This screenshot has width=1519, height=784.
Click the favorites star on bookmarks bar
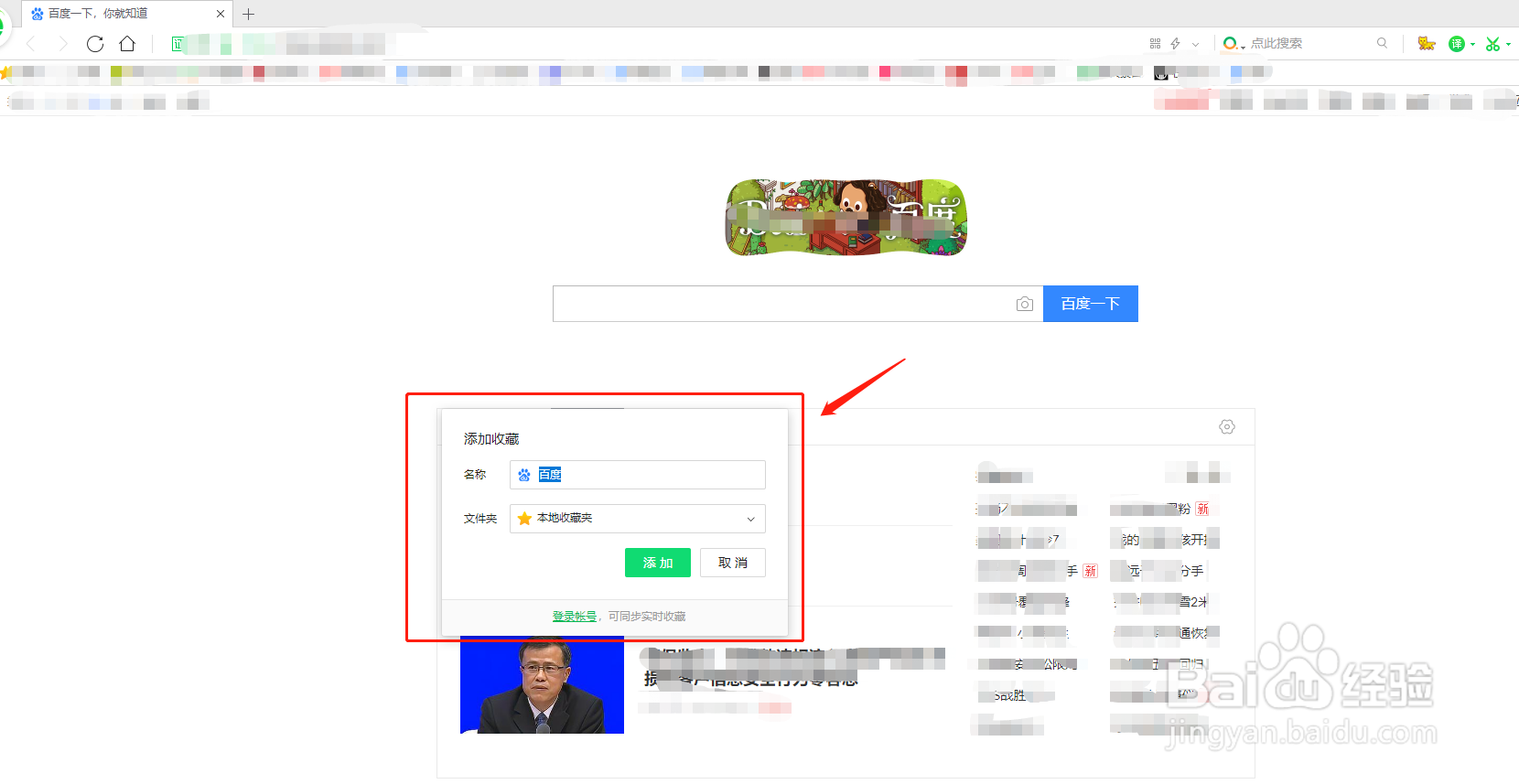click(x=5, y=71)
